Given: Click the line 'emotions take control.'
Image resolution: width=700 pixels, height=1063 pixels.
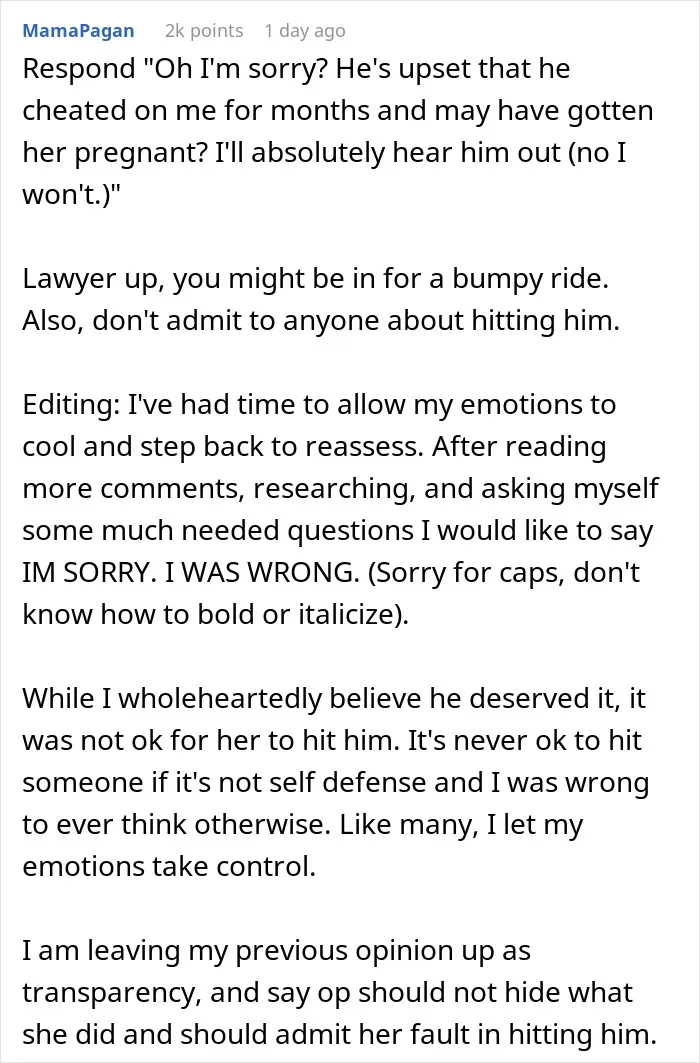Looking at the screenshot, I should click(x=169, y=867).
